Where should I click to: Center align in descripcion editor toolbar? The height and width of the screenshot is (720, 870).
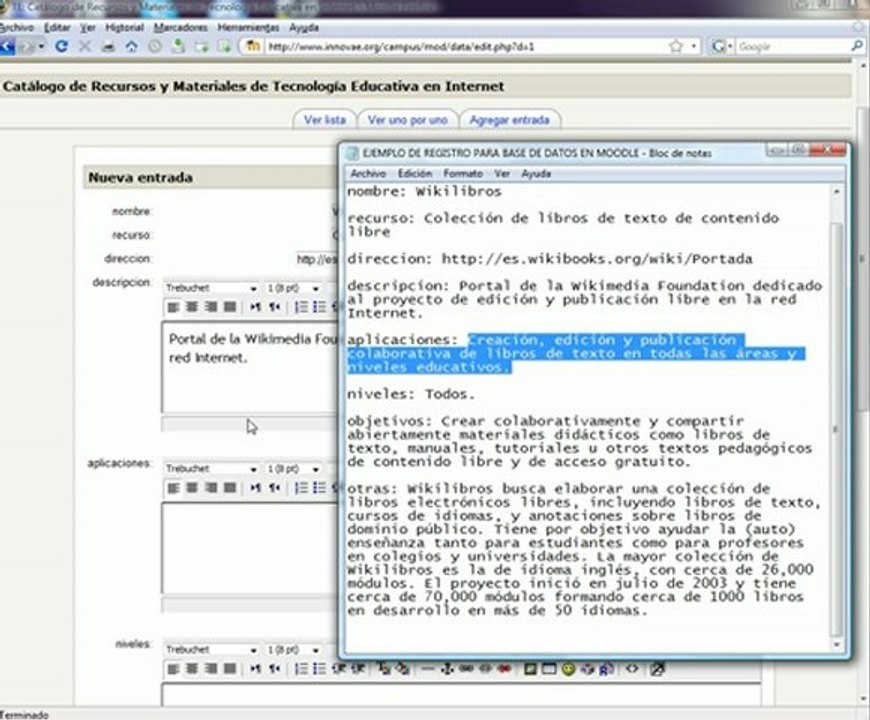(192, 307)
